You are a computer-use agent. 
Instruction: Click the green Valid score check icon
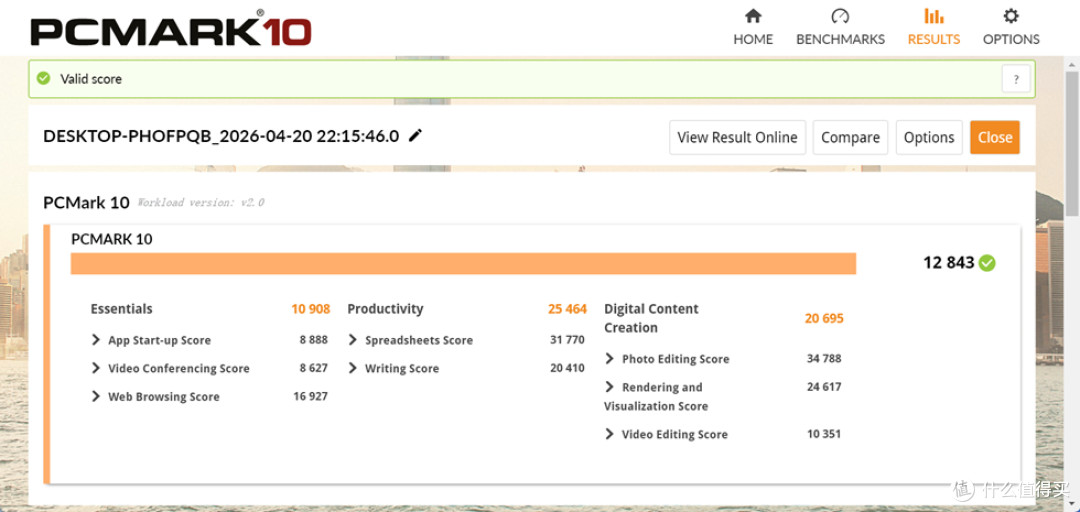tap(43, 79)
